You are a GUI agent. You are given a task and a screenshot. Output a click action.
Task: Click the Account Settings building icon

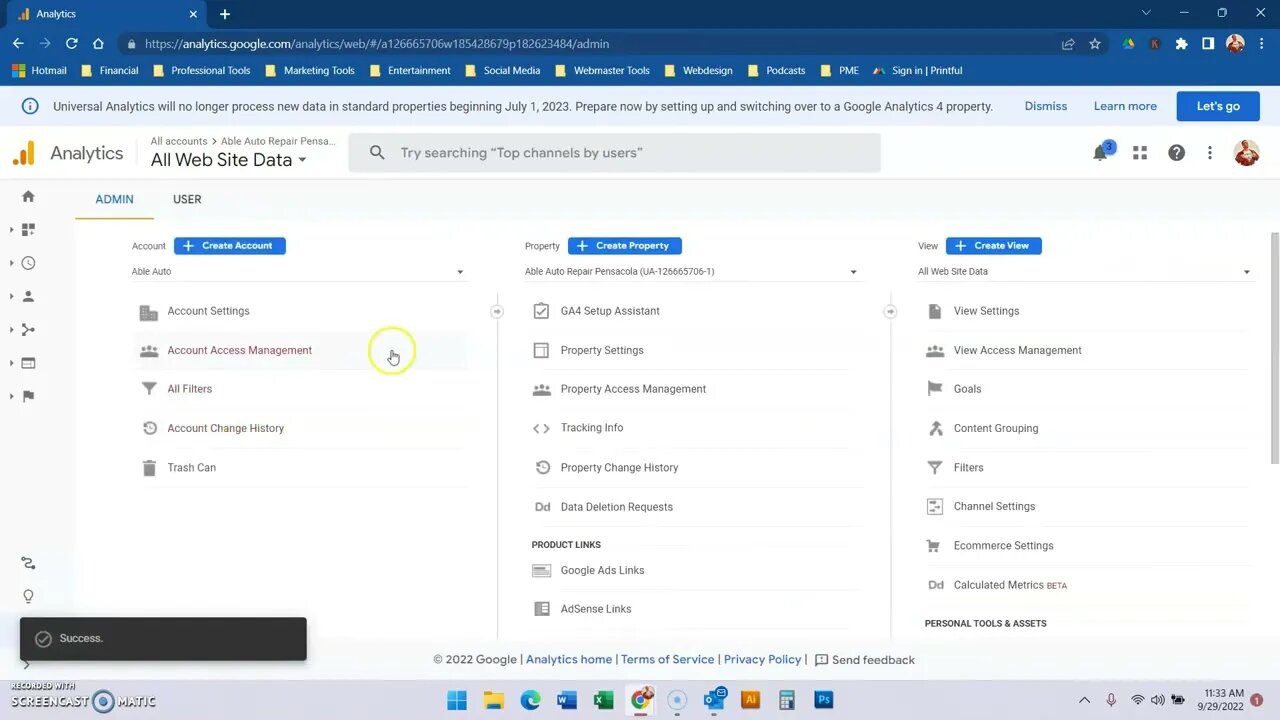149,312
